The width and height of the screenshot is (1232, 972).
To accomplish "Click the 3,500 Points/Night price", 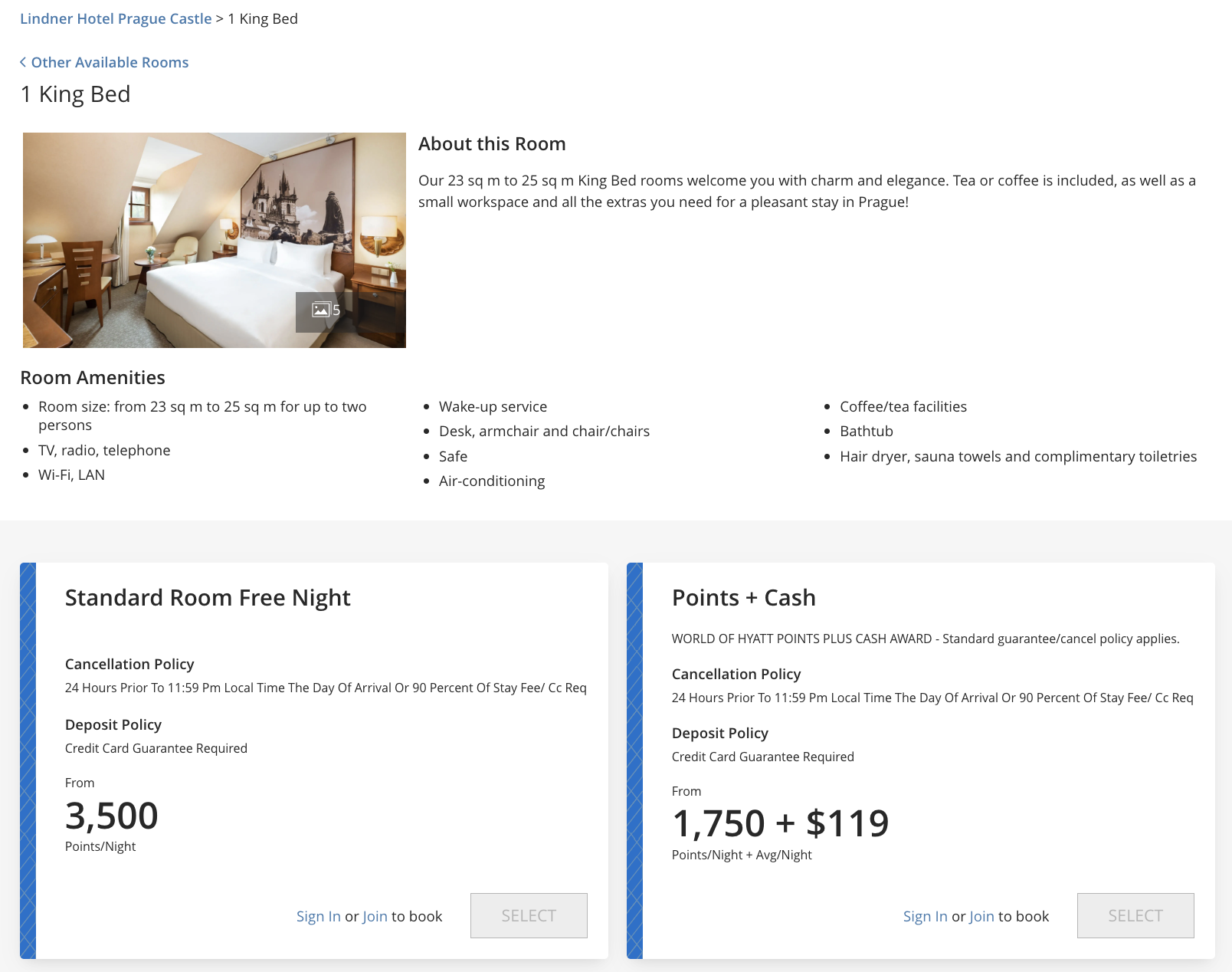I will 112,816.
